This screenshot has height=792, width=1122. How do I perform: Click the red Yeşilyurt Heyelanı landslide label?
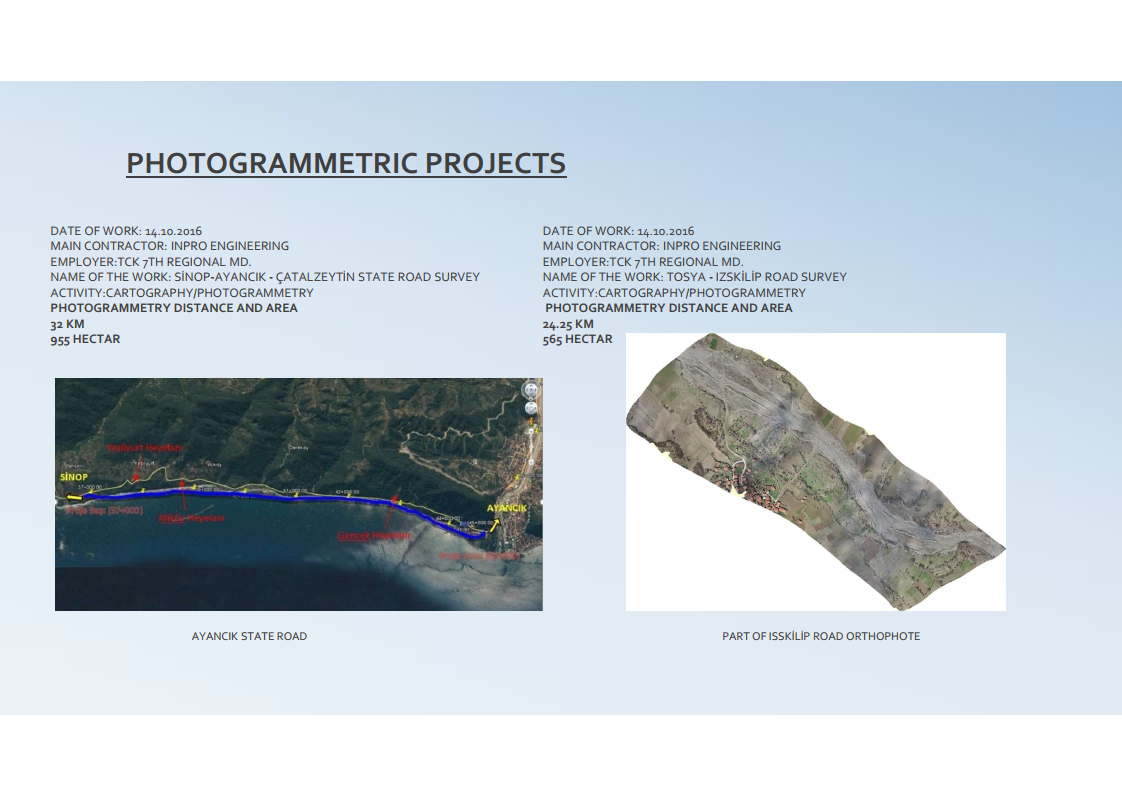coord(144,449)
